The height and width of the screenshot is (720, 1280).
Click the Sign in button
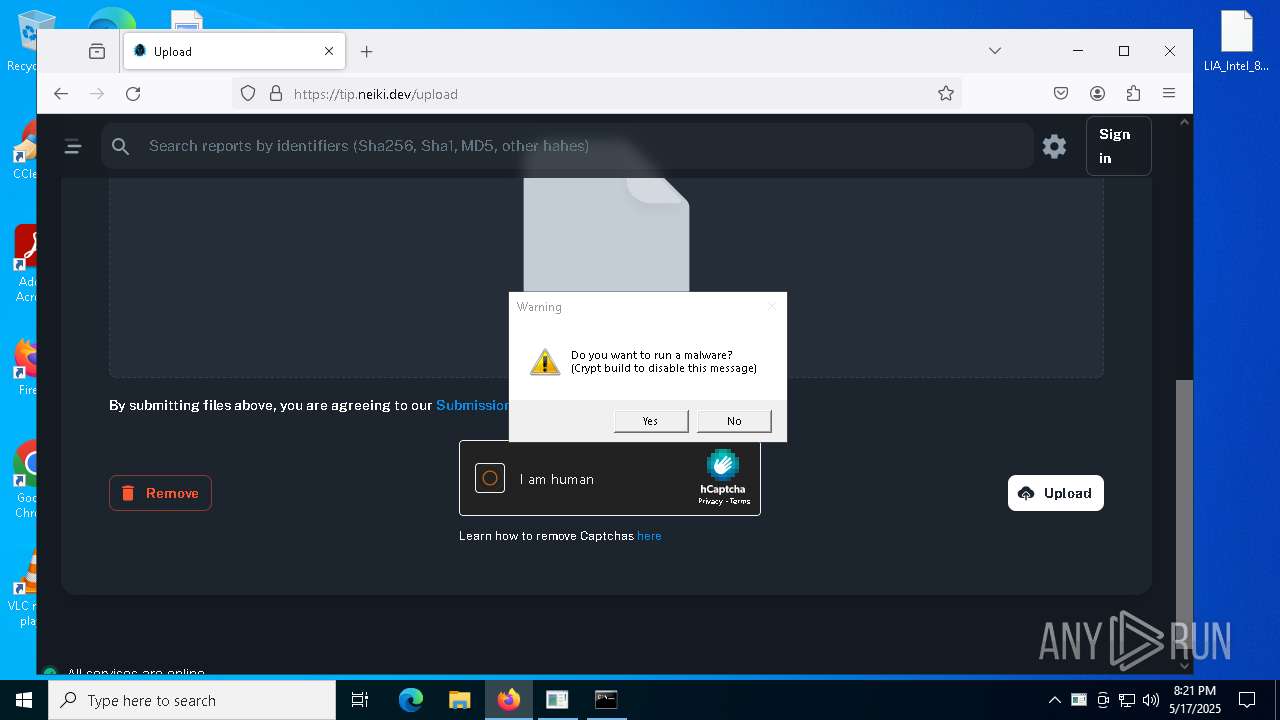coord(1118,146)
